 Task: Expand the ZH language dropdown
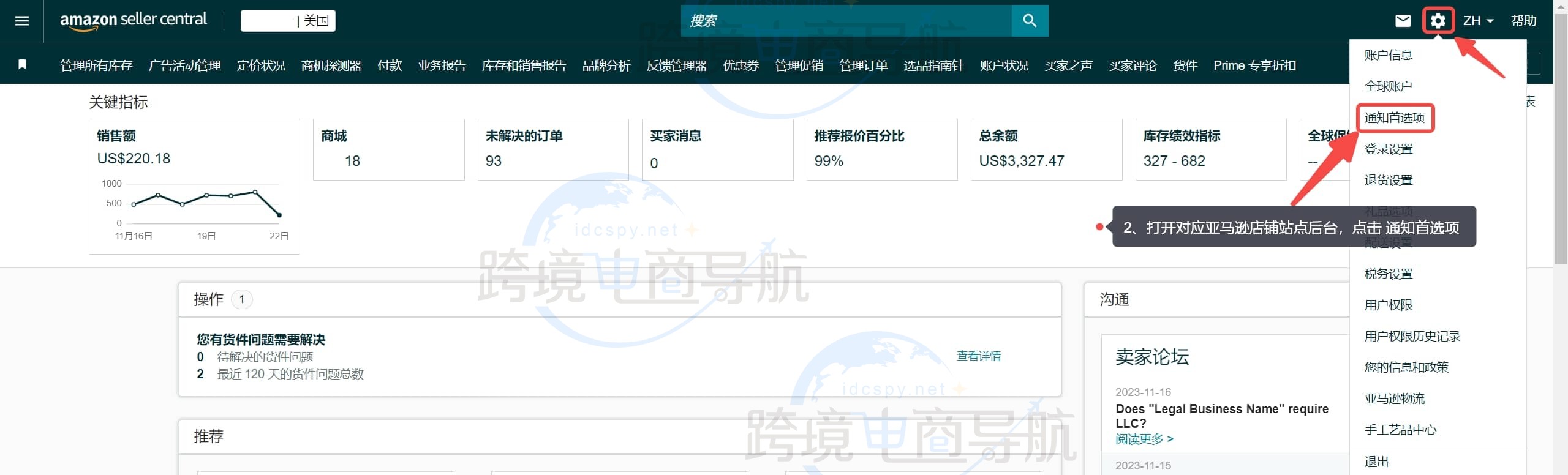tap(1478, 21)
